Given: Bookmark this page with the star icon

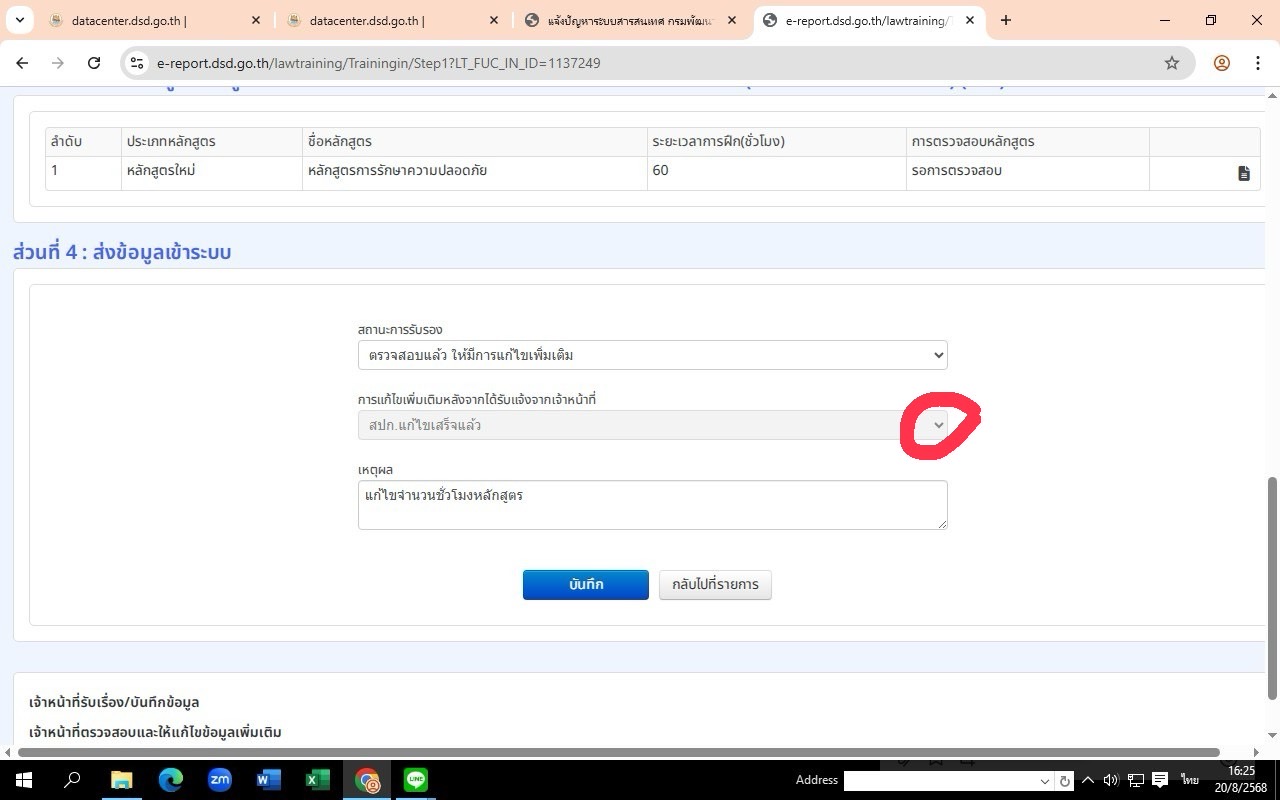Looking at the screenshot, I should point(1172,63).
